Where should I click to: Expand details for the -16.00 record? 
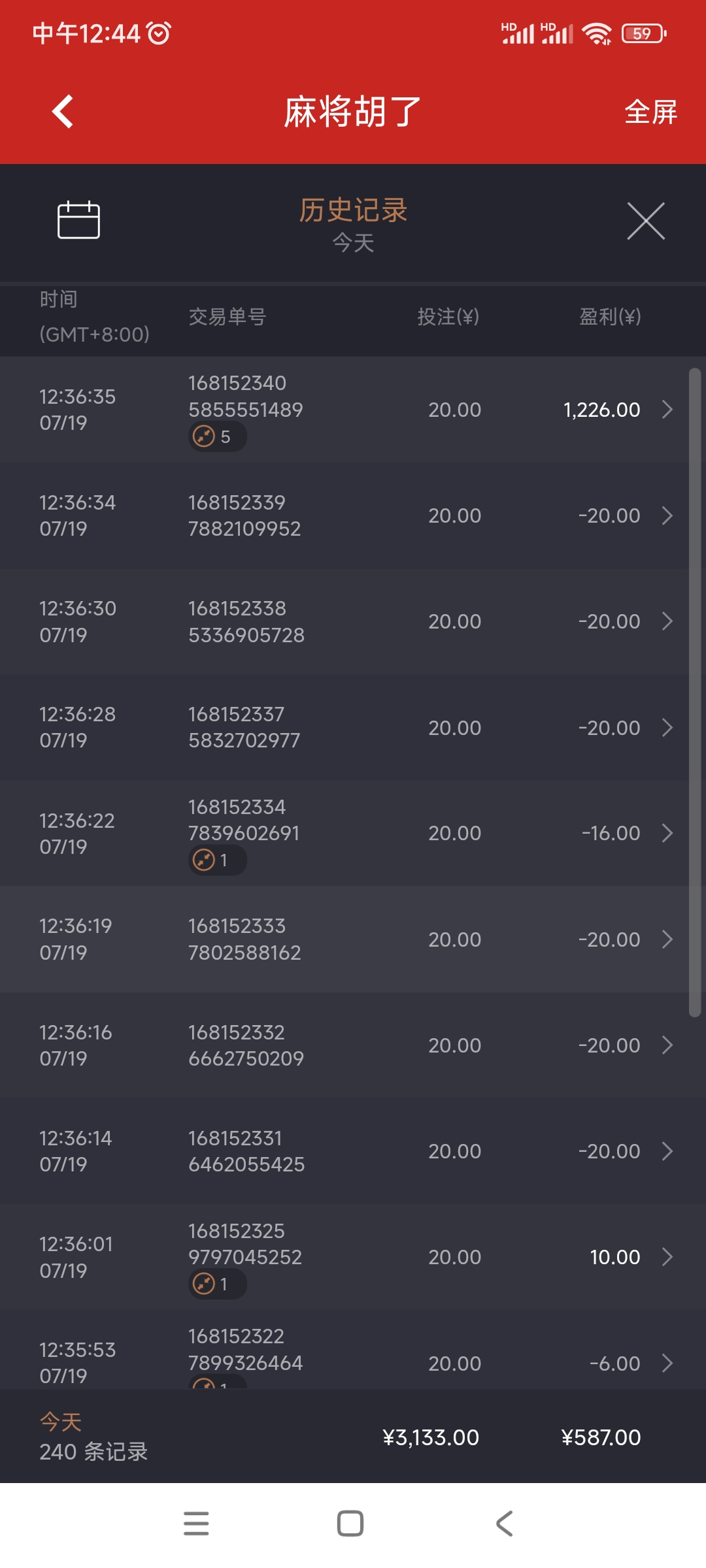coord(667,833)
